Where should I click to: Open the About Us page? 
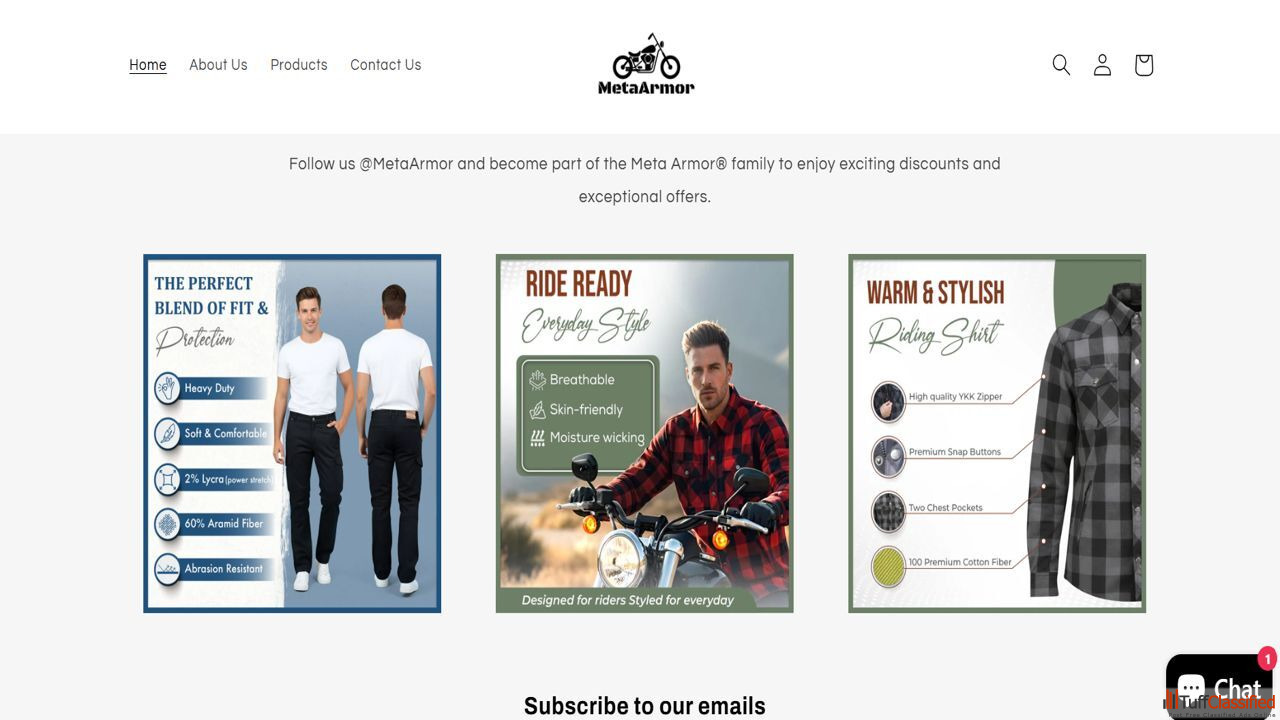(x=218, y=65)
